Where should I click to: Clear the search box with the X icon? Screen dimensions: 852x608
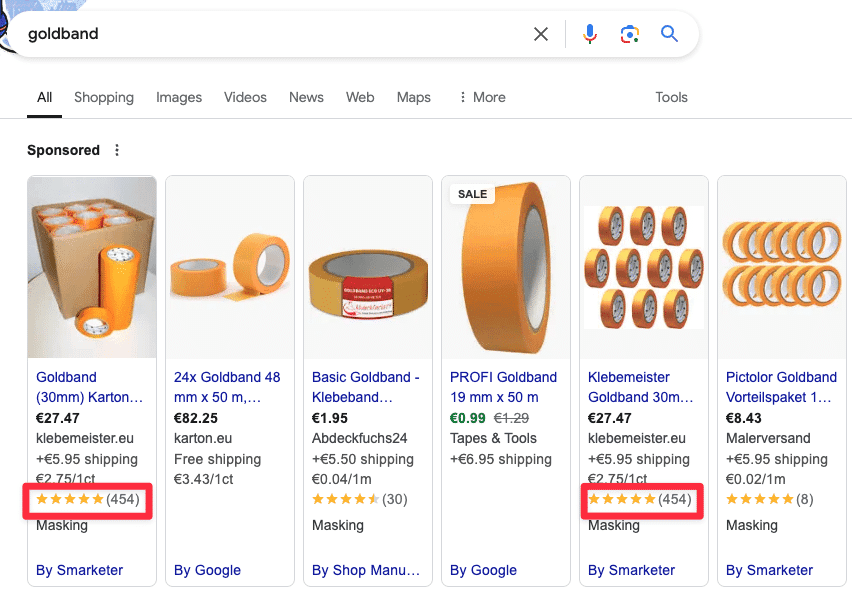tap(541, 34)
